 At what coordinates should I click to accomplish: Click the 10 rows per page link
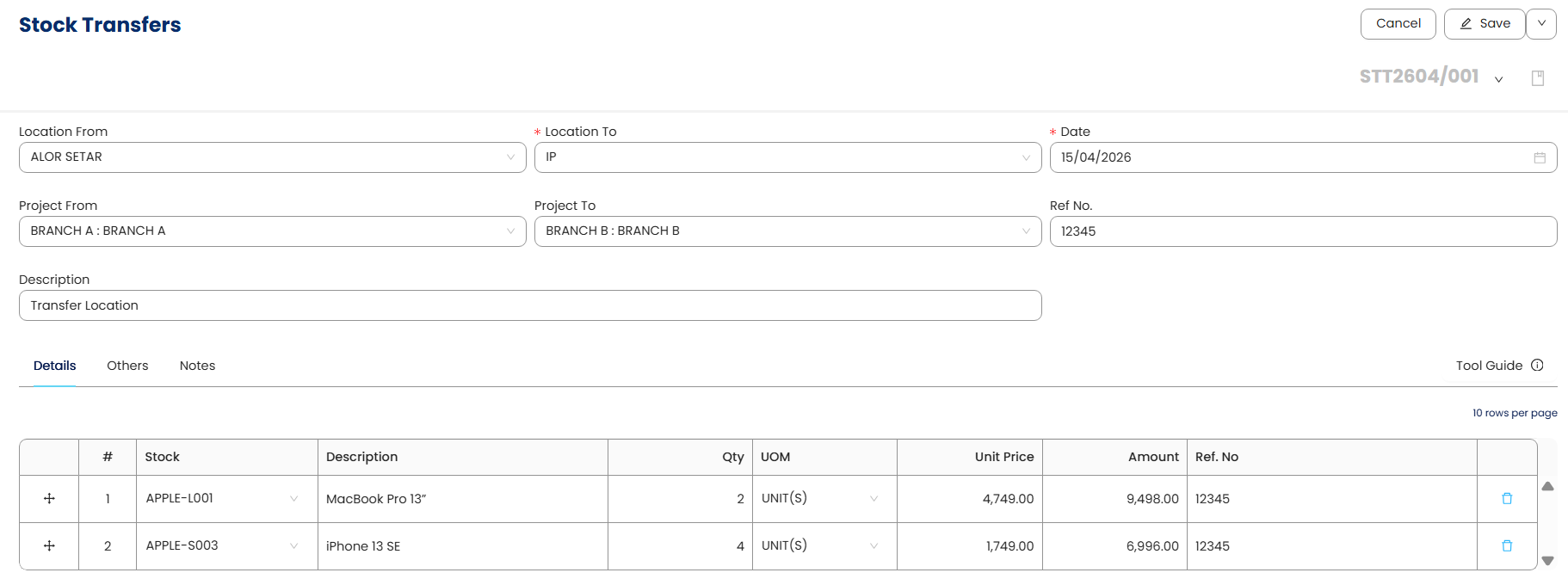(1514, 413)
